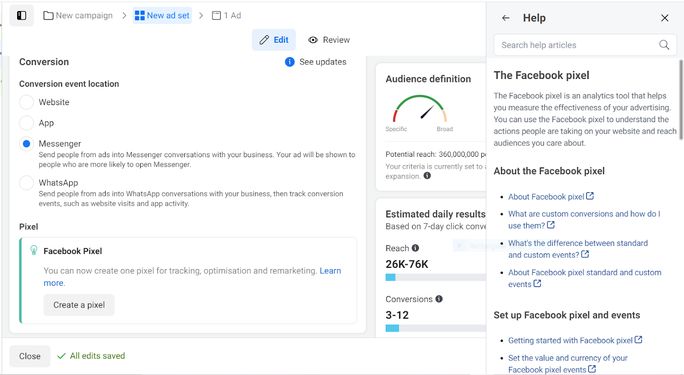Click the Reach info icon
This screenshot has height=375, width=684.
coord(415,248)
